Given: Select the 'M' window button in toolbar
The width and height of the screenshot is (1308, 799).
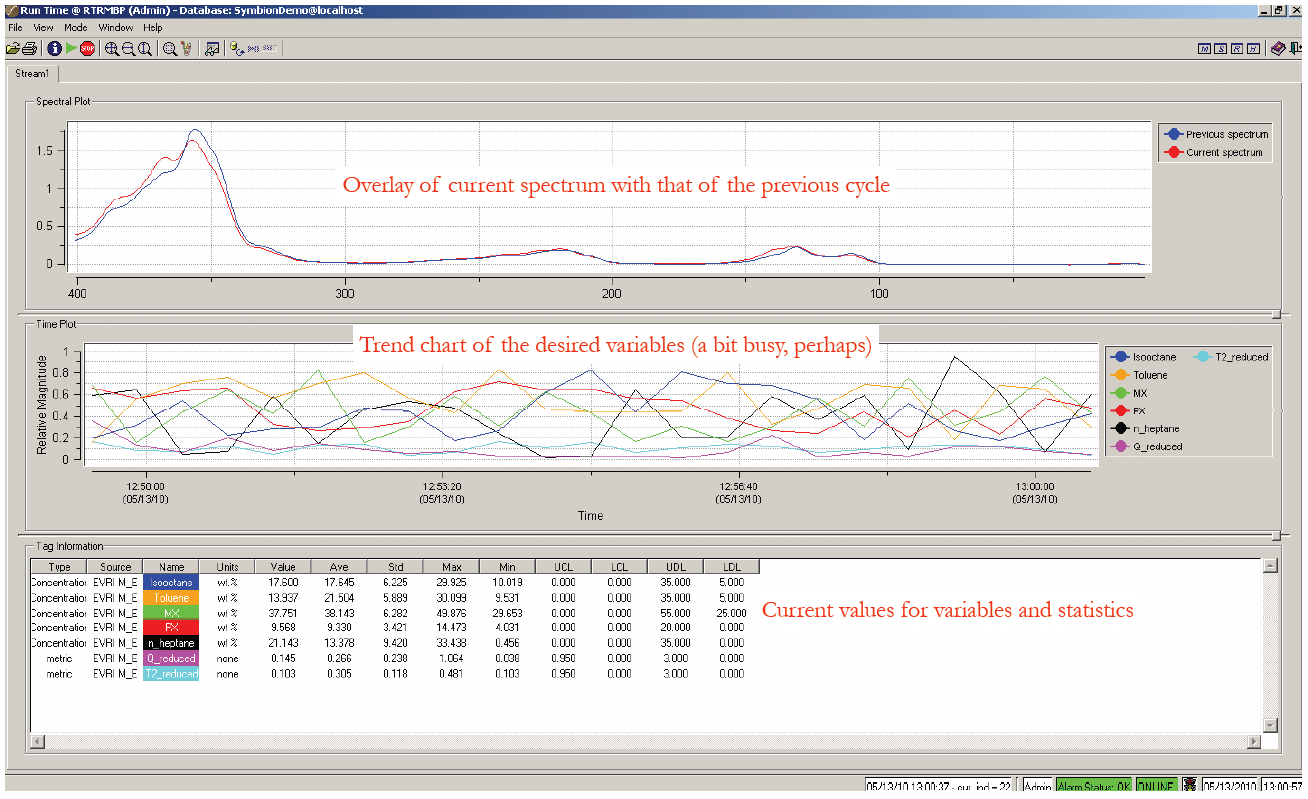Looking at the screenshot, I should (1205, 49).
